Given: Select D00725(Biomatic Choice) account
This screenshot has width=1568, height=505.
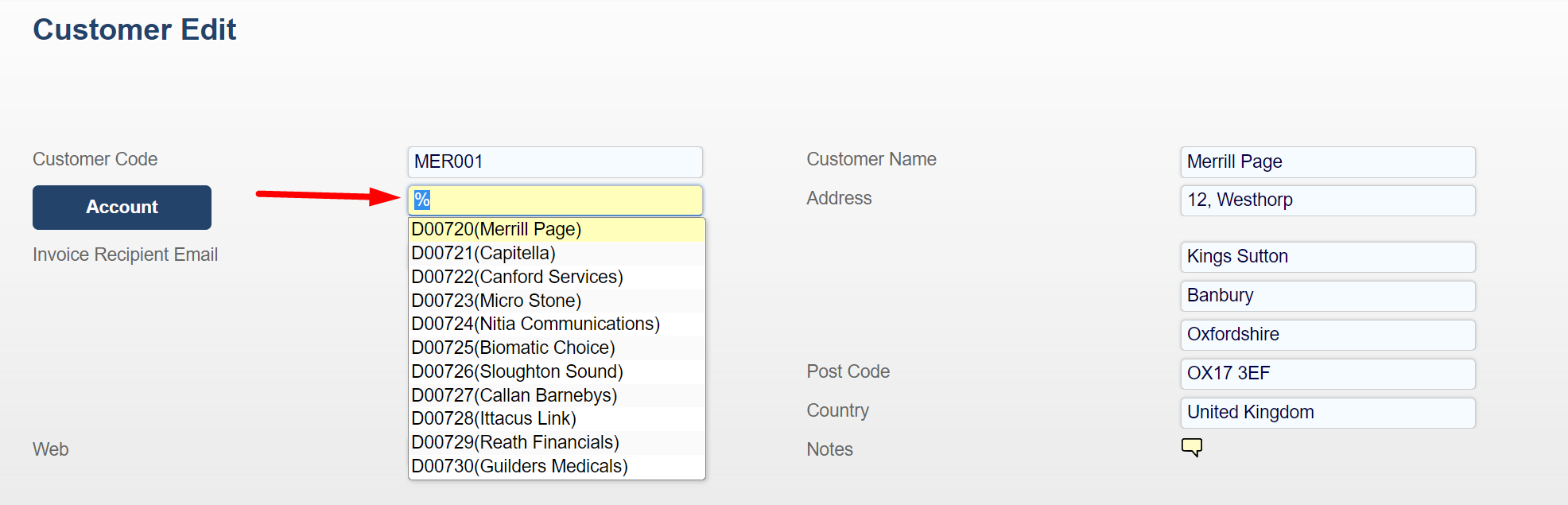Looking at the screenshot, I should (513, 348).
